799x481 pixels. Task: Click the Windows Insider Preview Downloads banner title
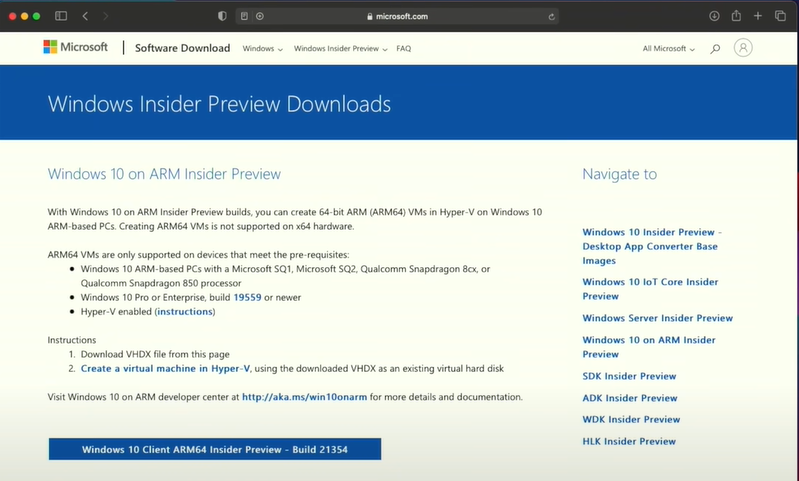(219, 104)
